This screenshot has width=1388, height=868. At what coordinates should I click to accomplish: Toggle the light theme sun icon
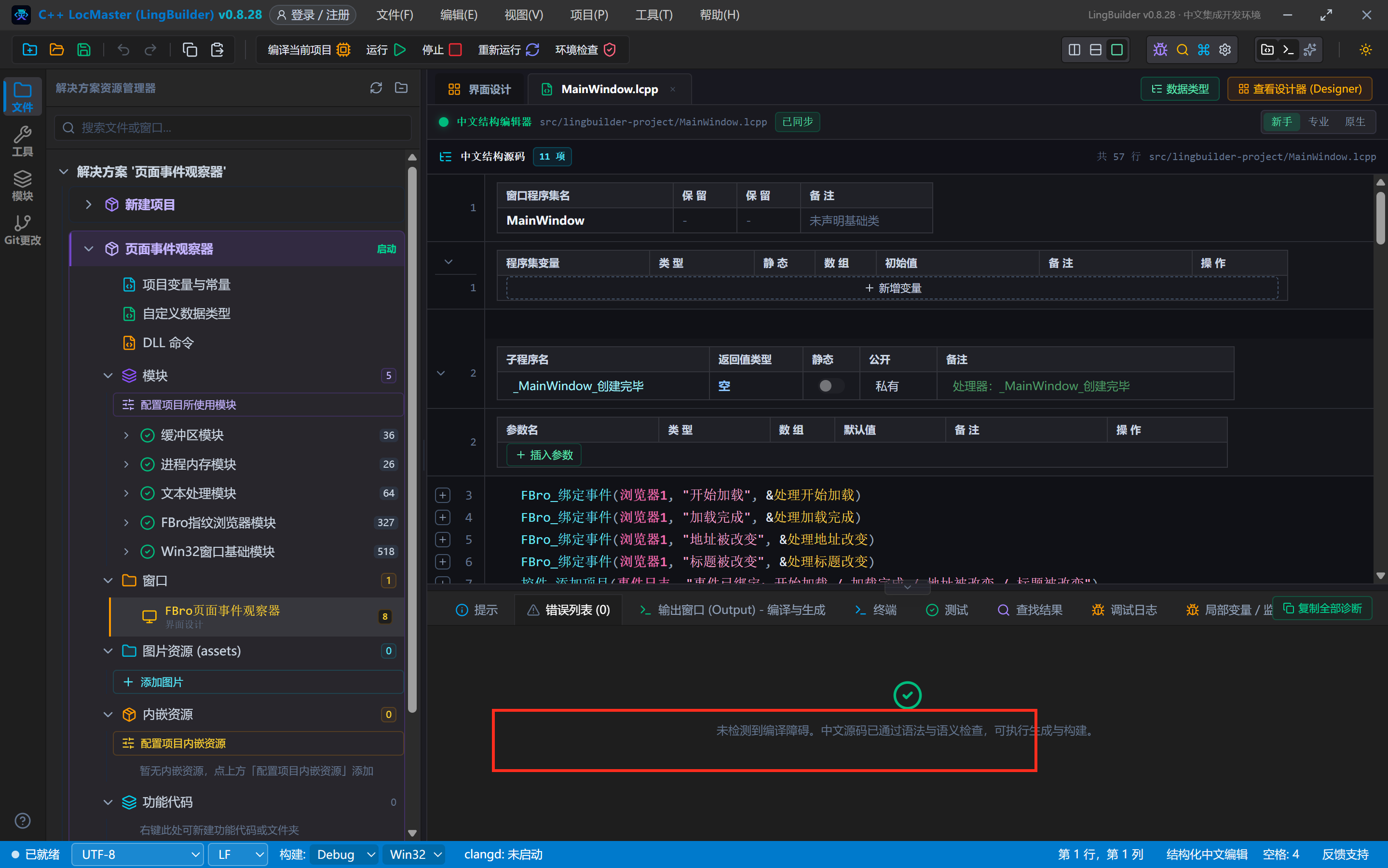click(x=1365, y=50)
